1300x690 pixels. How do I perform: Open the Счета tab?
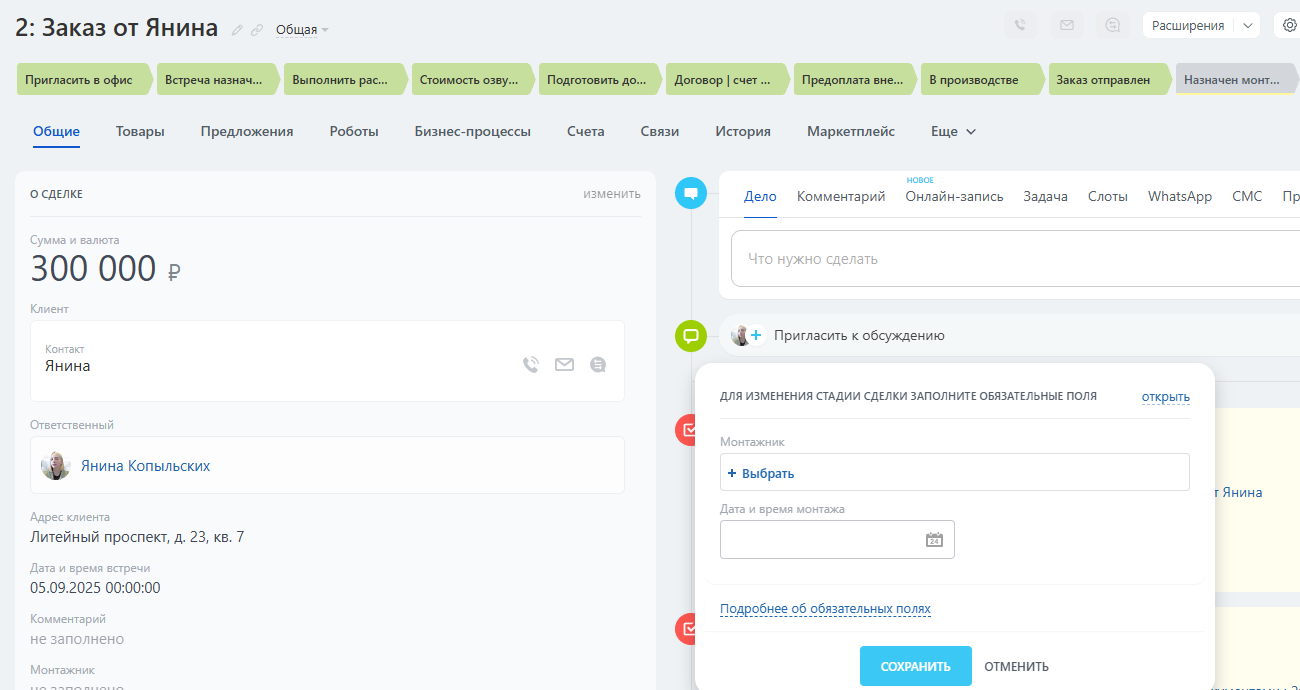(585, 131)
